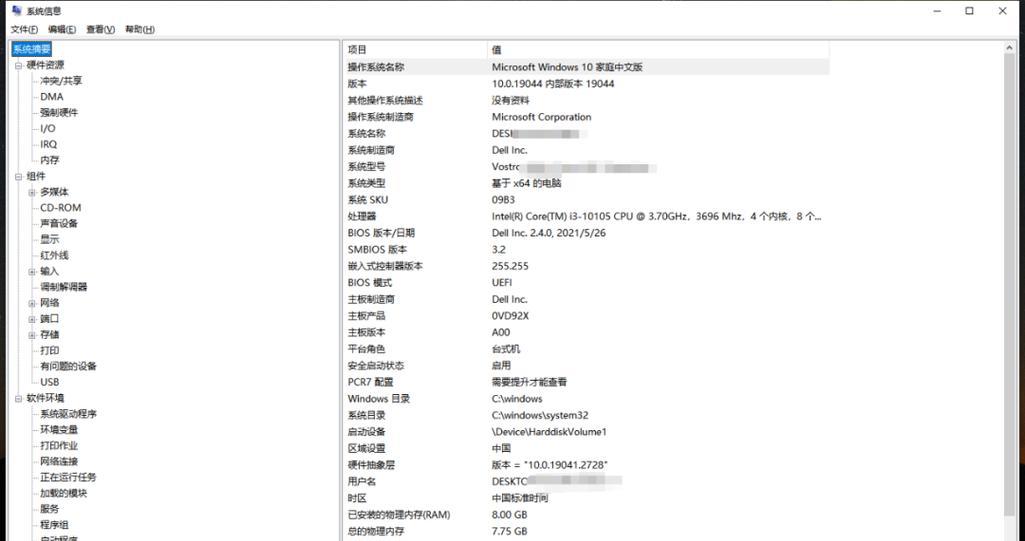Click the 值 column header
Viewport: 1025px width, 541px height.
coord(658,50)
